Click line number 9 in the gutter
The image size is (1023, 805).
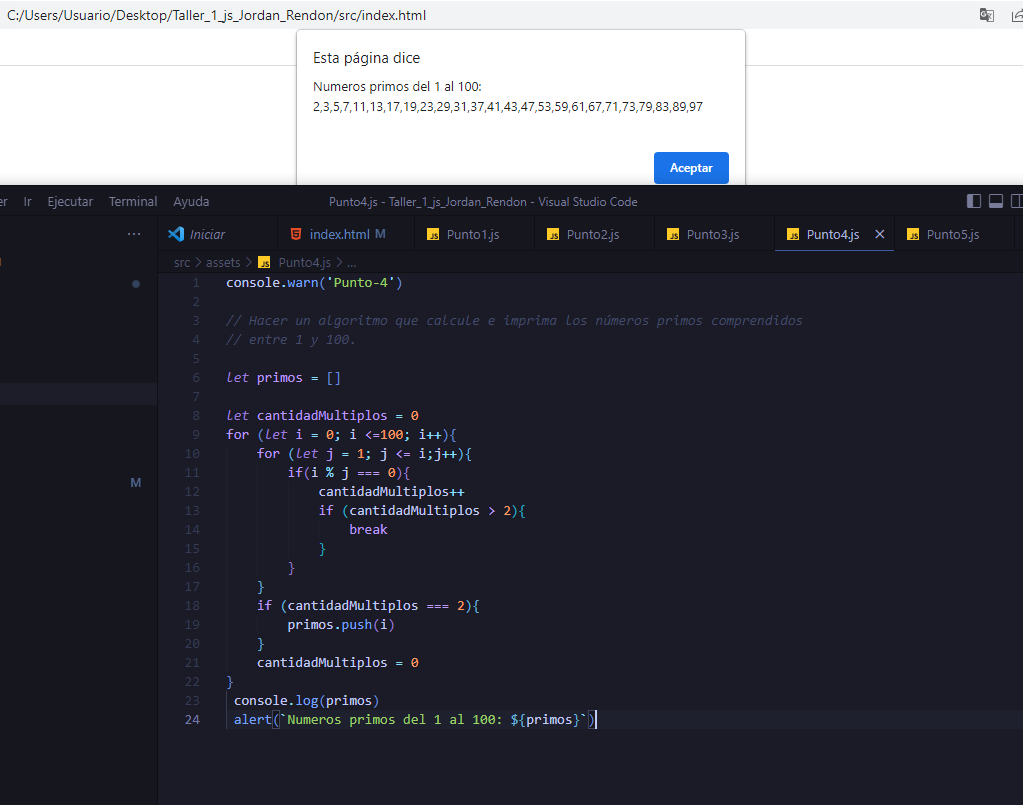coord(196,434)
